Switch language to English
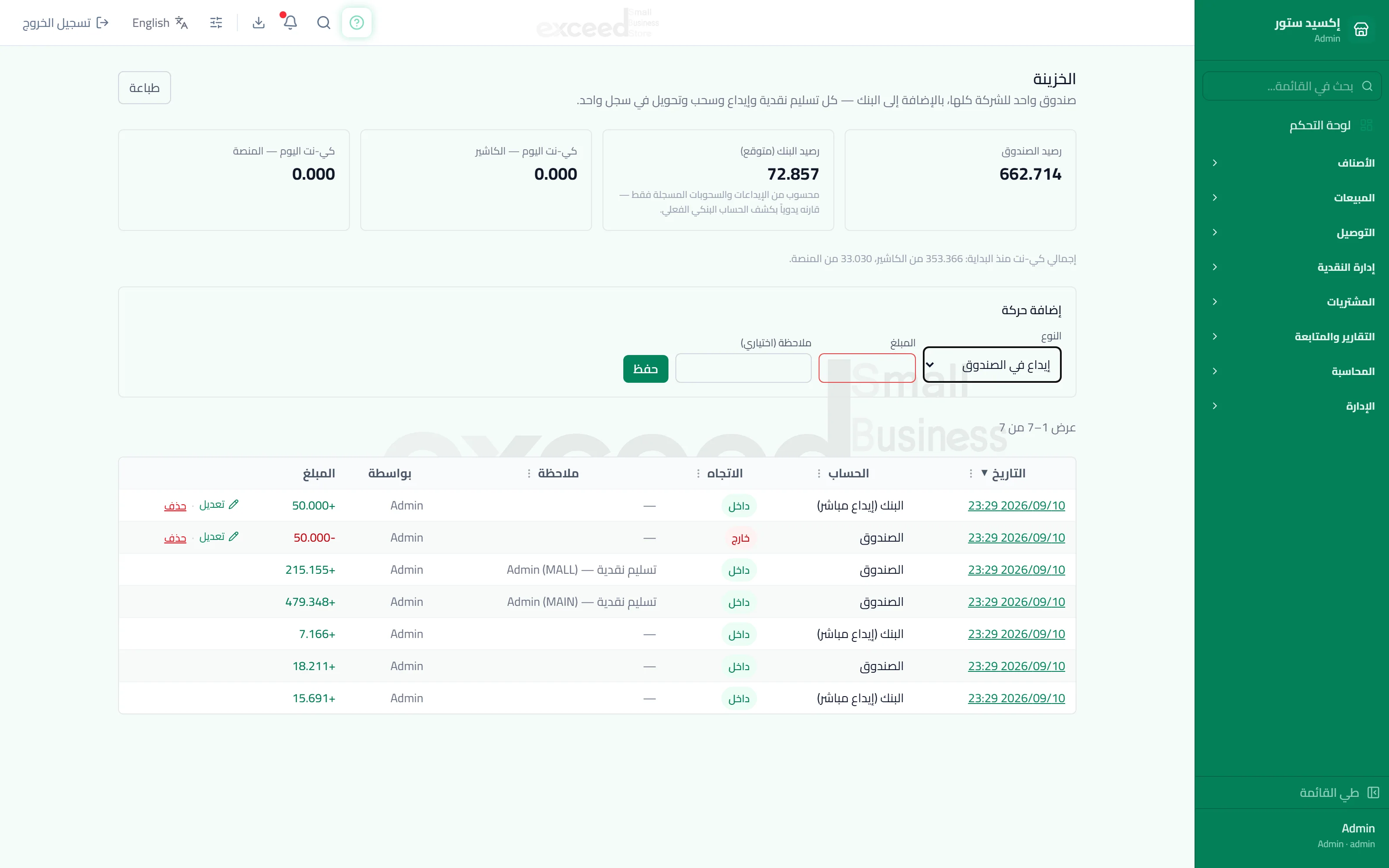This screenshot has height=868, width=1389. coord(160,23)
